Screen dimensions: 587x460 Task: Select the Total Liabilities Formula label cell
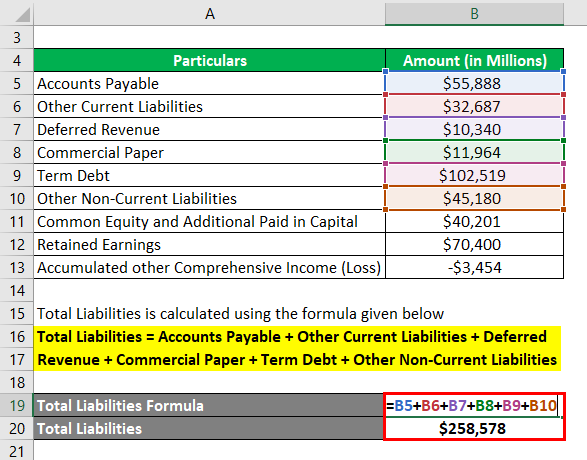(x=209, y=406)
